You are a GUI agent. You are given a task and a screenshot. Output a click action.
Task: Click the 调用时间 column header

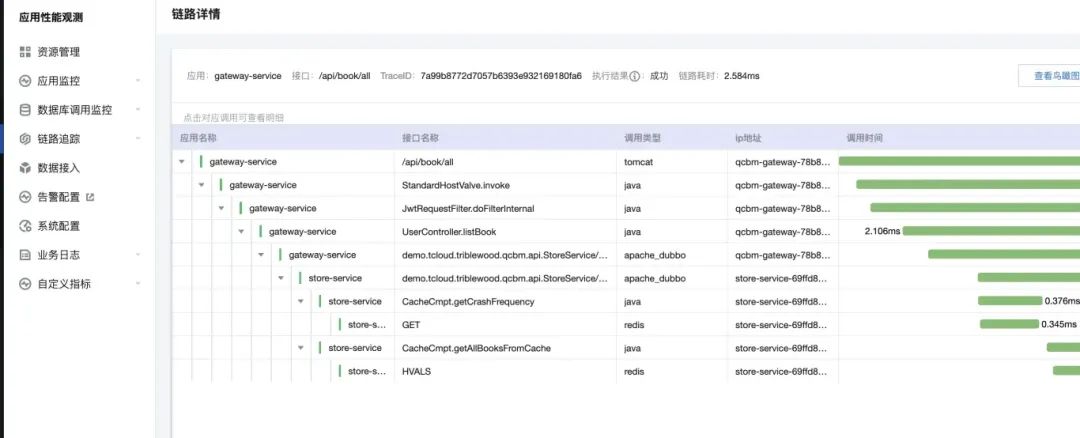864,138
